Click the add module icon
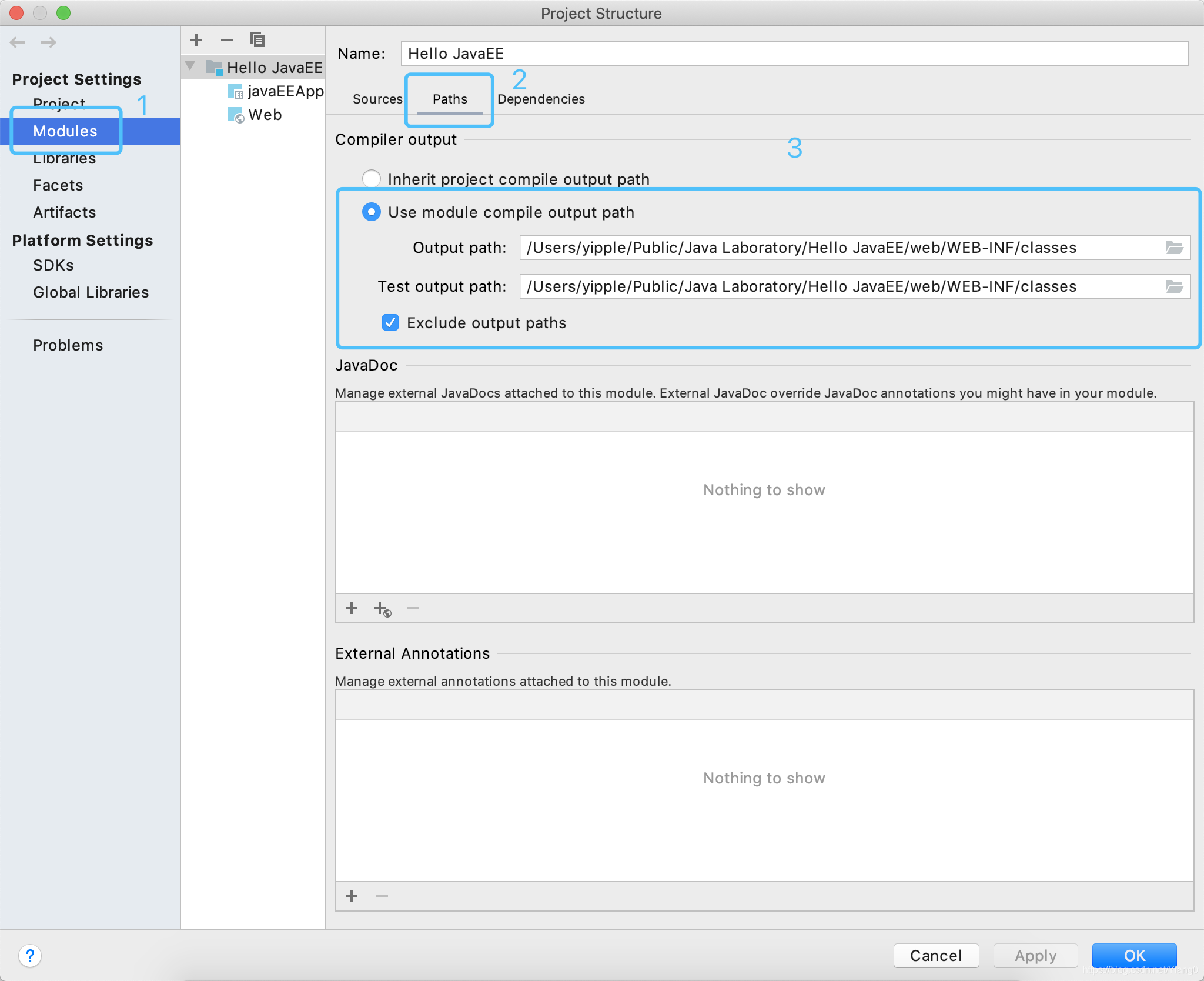 pyautogui.click(x=197, y=40)
